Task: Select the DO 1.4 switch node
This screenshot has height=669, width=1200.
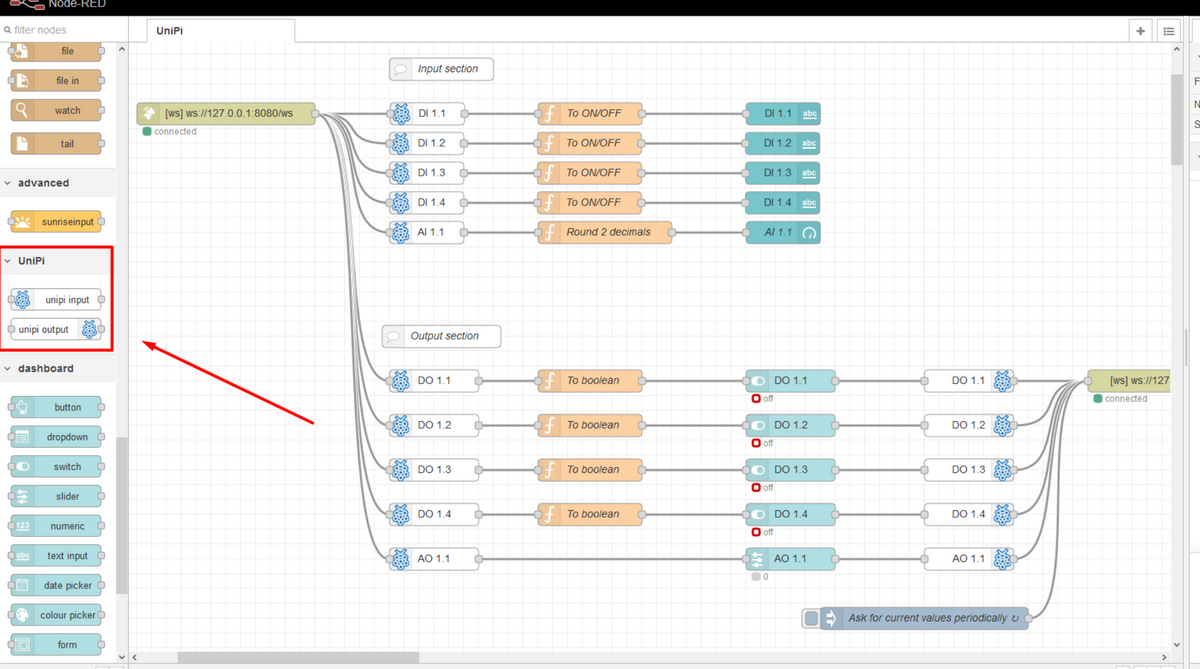Action: (790, 514)
